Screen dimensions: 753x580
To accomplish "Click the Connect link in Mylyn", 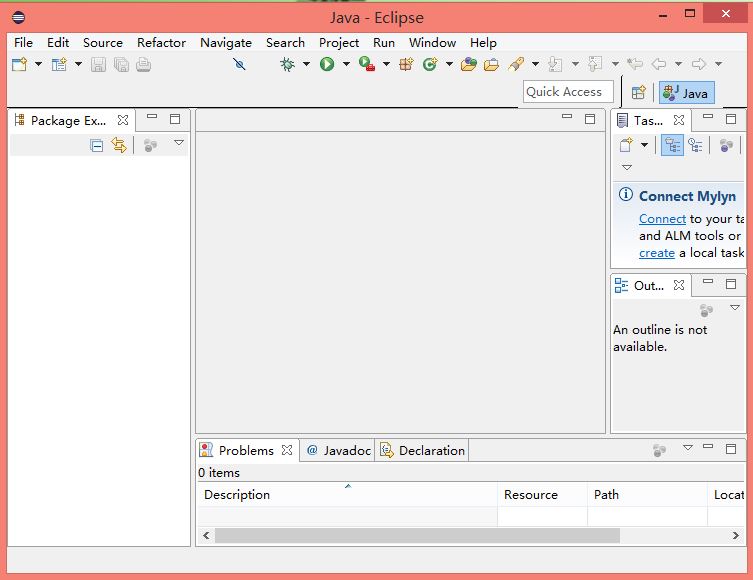I will pos(662,219).
